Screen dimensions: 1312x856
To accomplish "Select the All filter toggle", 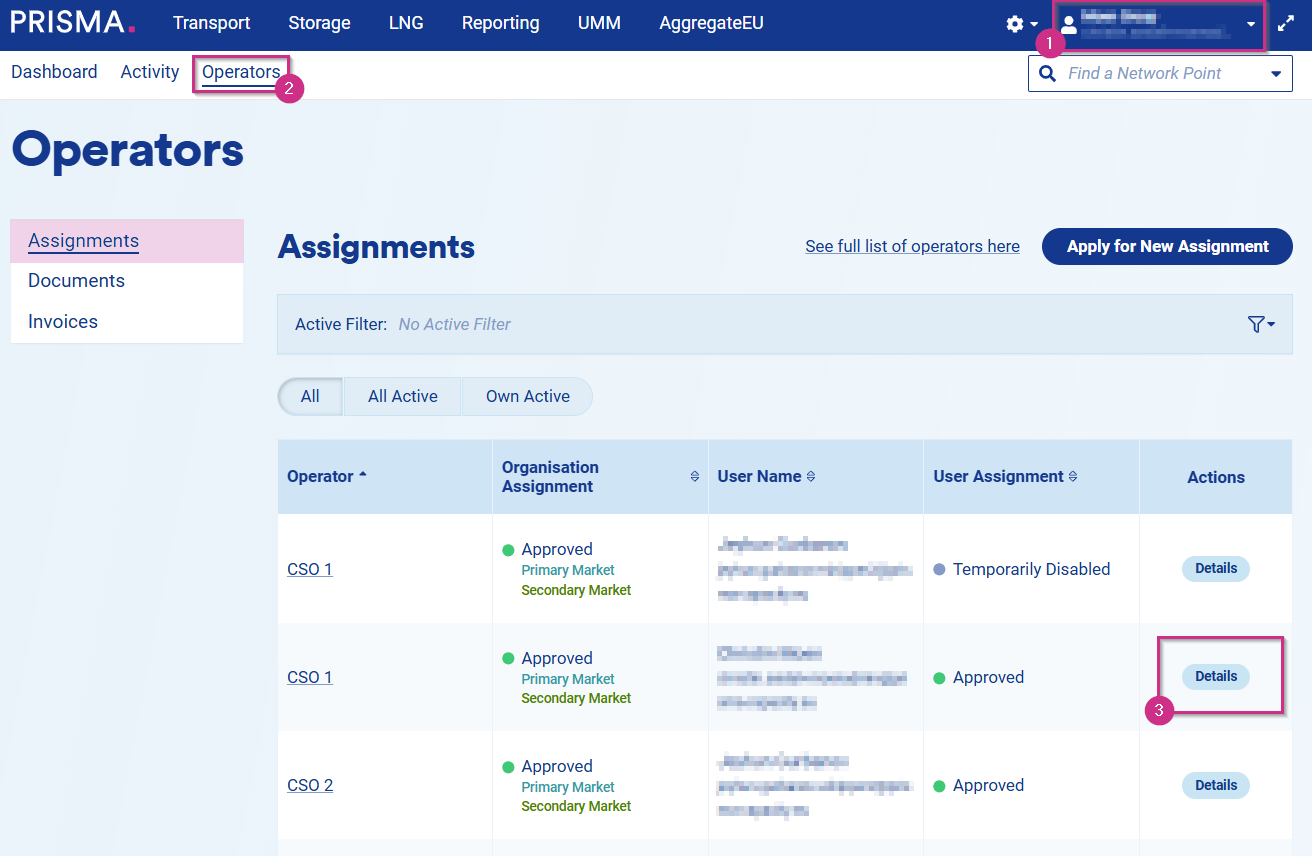I will tap(310, 397).
